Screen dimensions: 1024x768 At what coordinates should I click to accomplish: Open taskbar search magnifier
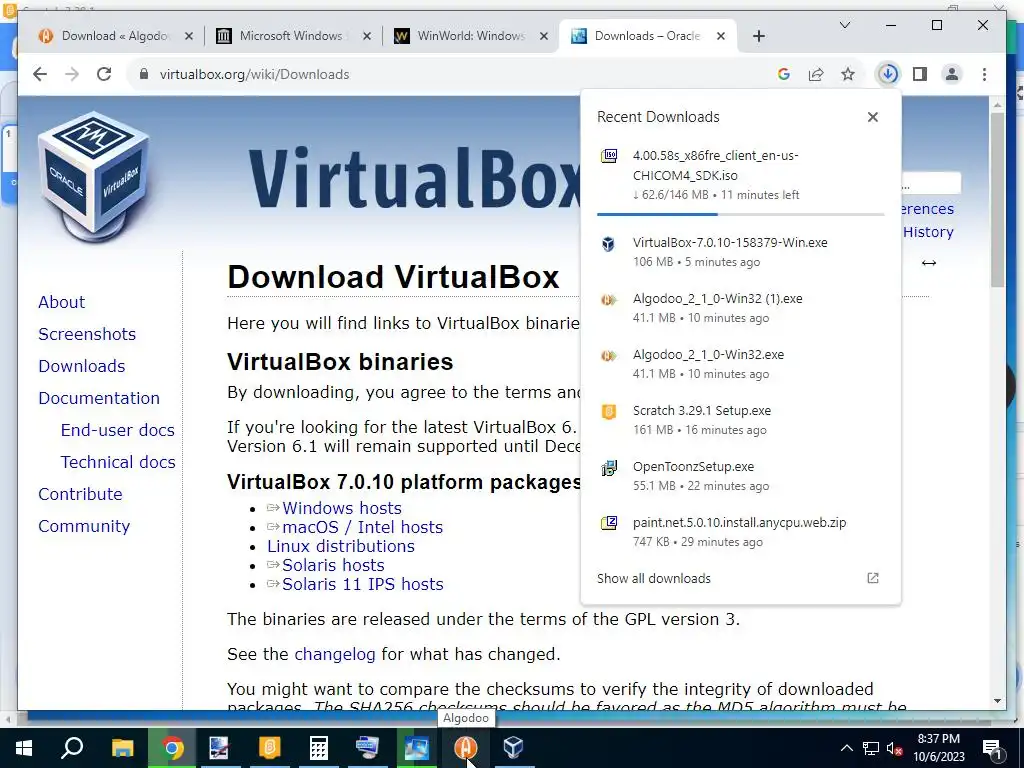(x=72, y=748)
